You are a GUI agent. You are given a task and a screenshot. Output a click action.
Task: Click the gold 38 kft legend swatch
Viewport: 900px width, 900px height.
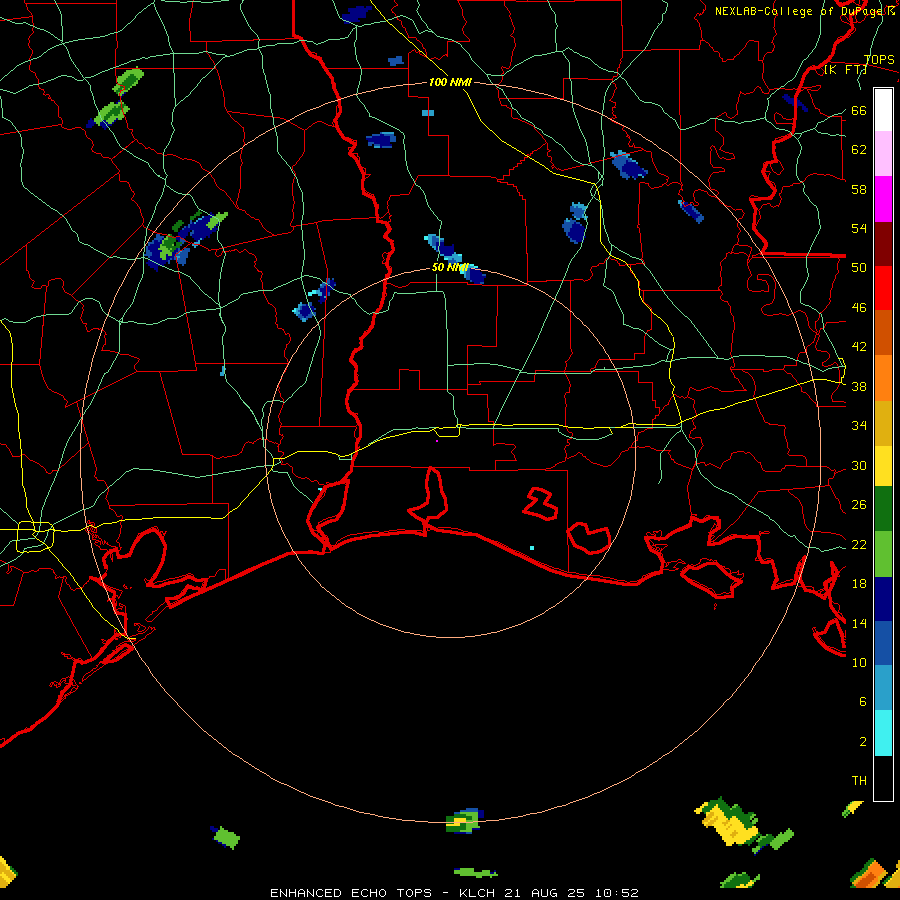(x=883, y=423)
